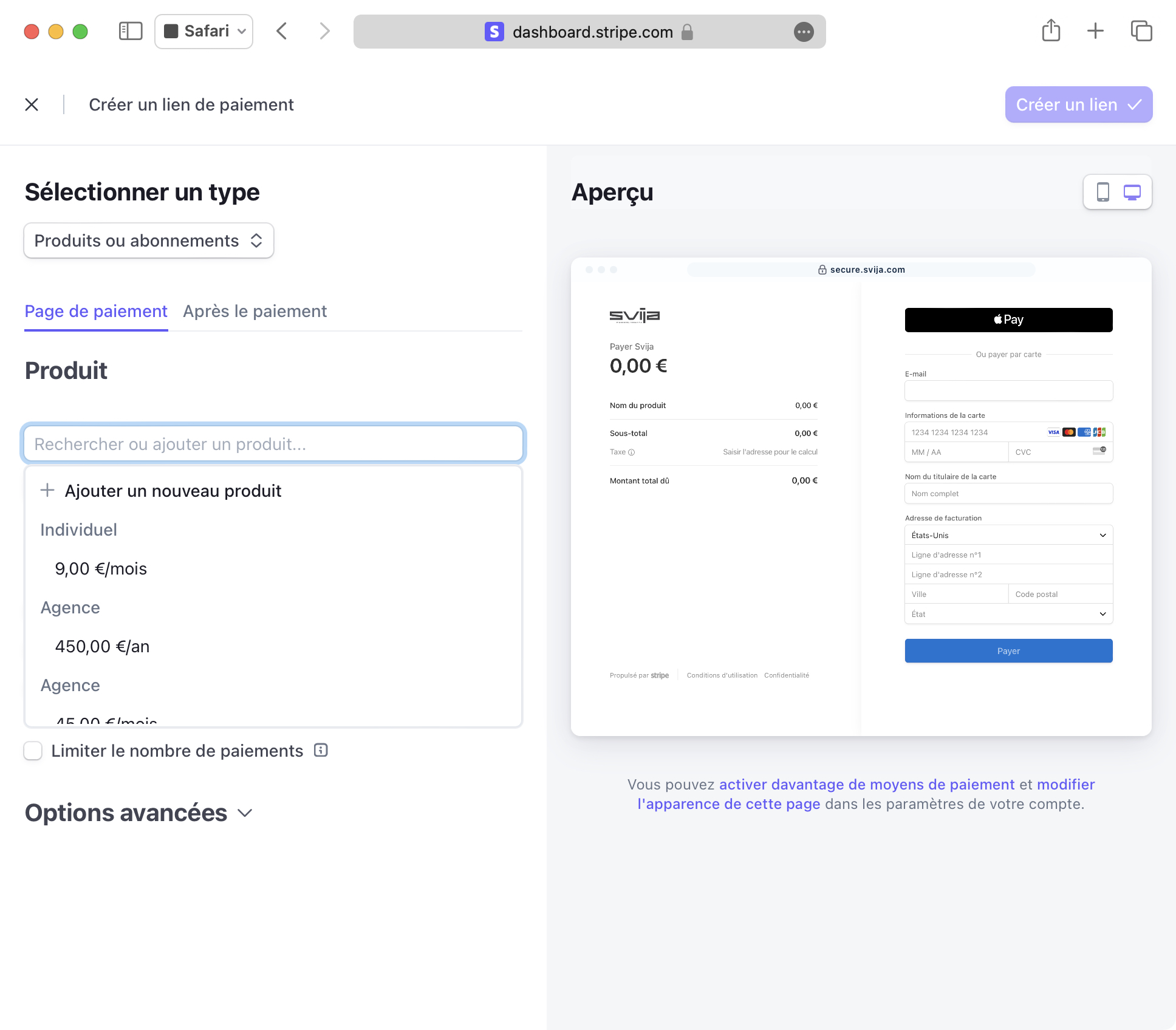Click the Rechercher ou ajouter un produit field
The height and width of the screenshot is (1030, 1176).
pos(273,444)
